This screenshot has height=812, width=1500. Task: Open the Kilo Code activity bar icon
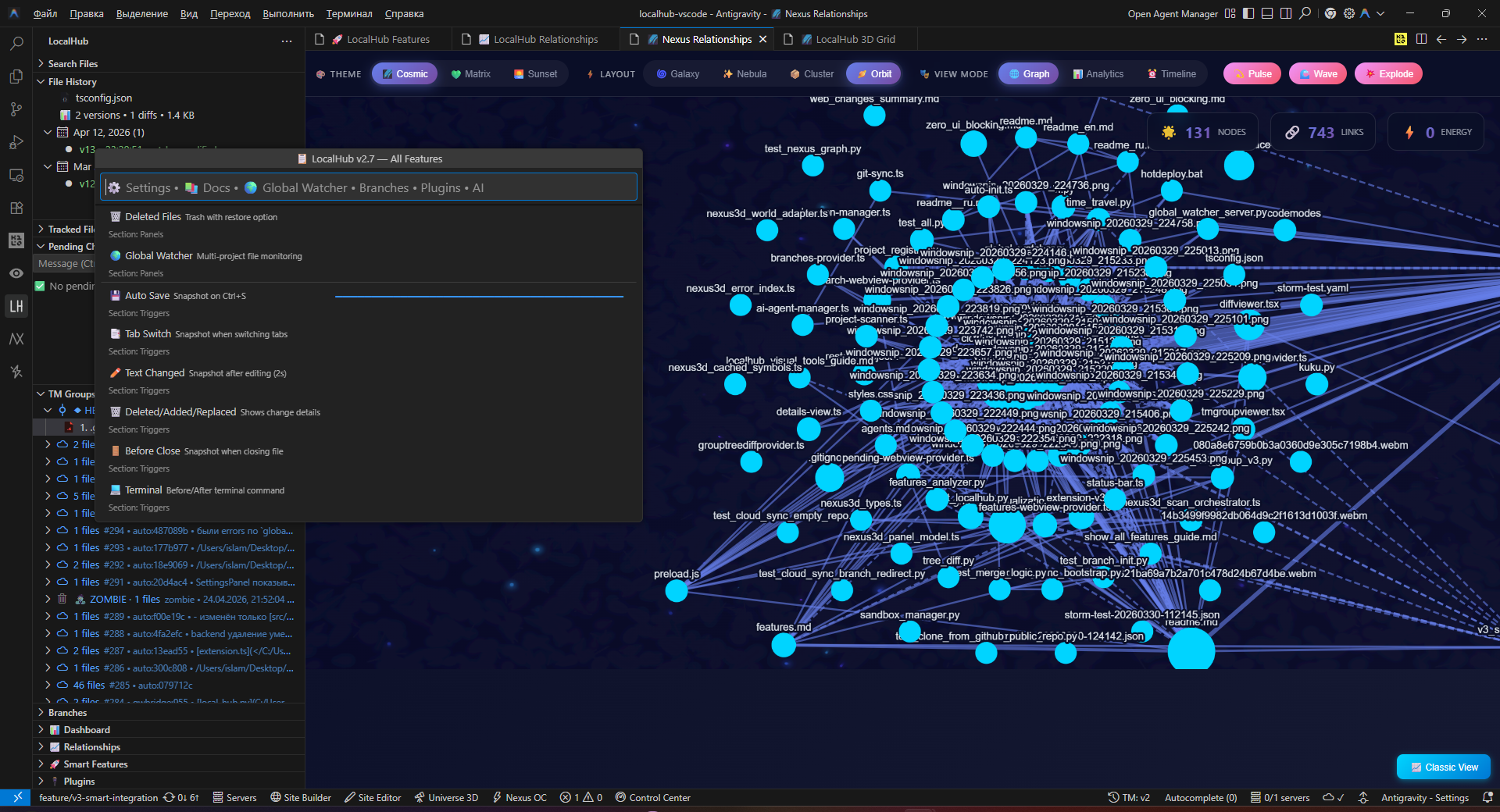(x=16, y=240)
